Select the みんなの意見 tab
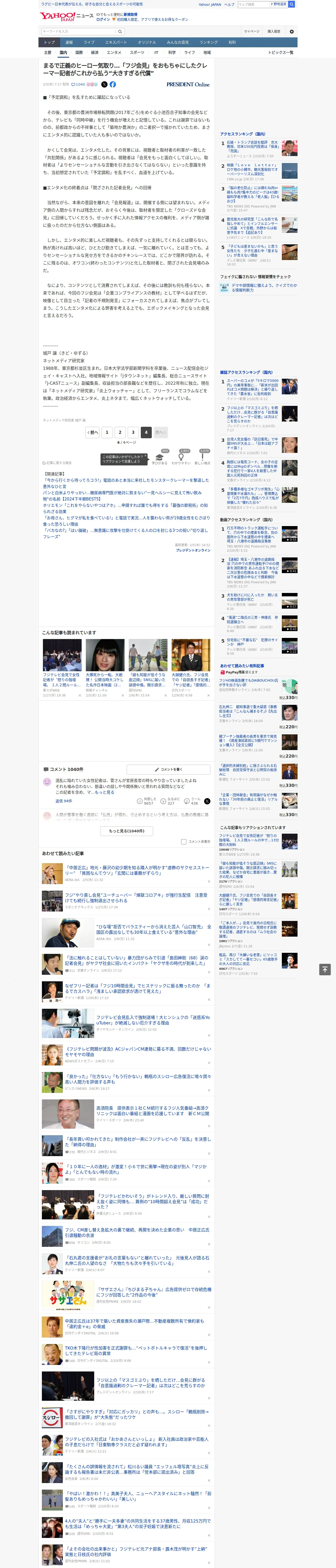336x1568 pixels. [177, 43]
